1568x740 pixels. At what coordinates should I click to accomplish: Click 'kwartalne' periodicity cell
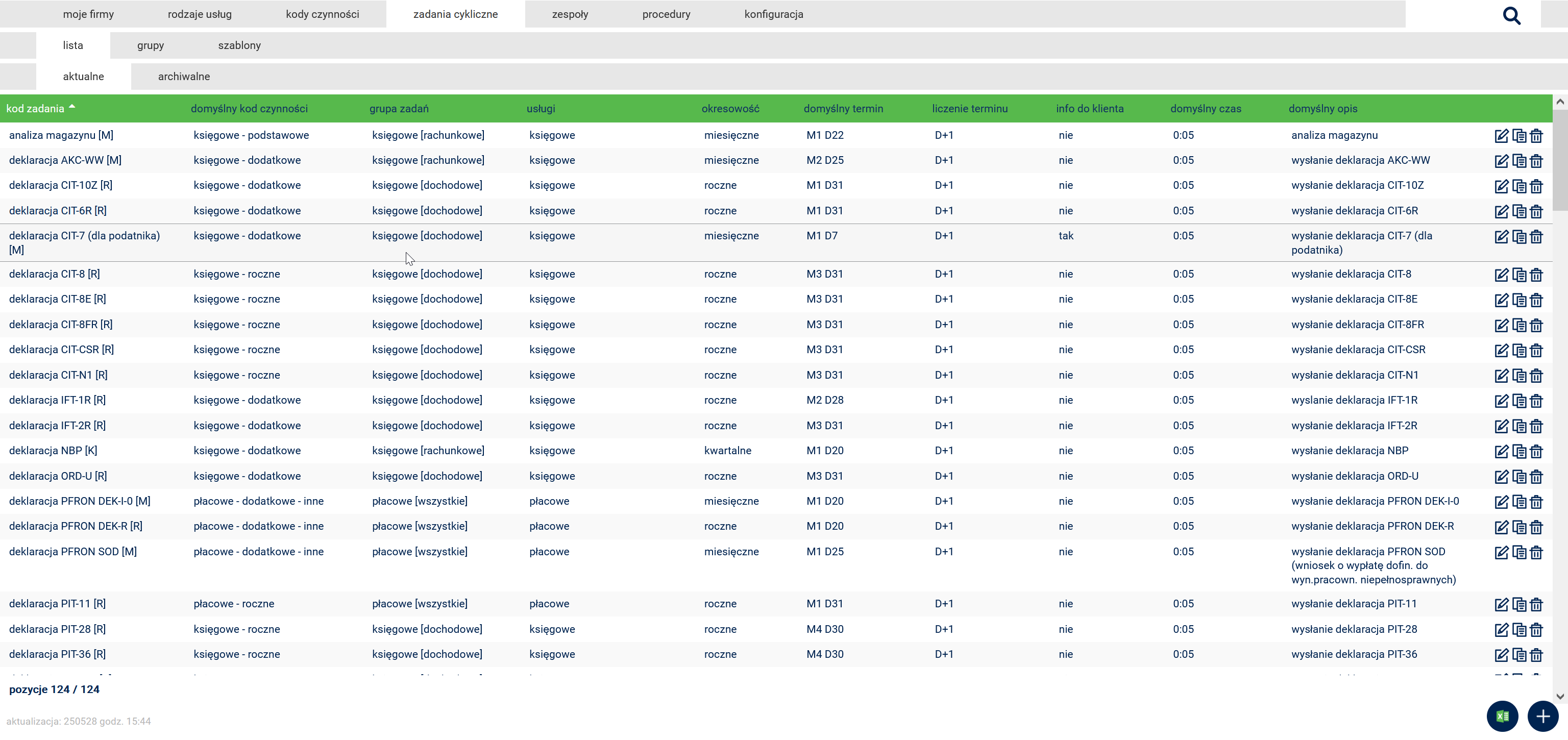727,450
